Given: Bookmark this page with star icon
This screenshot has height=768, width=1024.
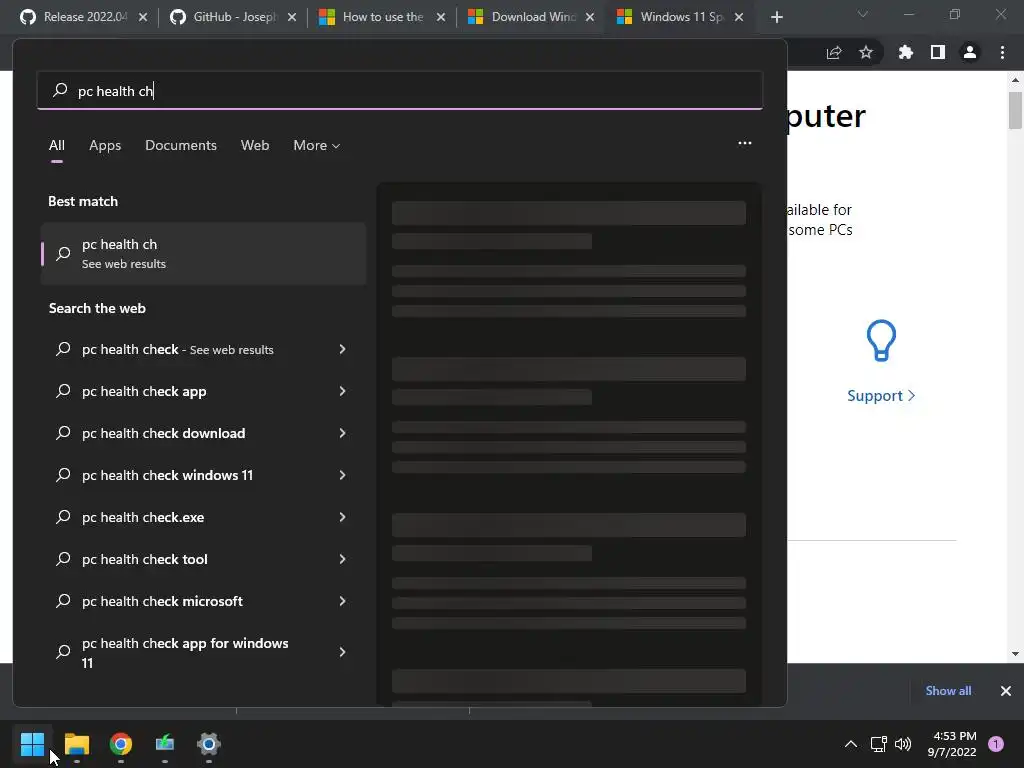Looking at the screenshot, I should point(865,52).
